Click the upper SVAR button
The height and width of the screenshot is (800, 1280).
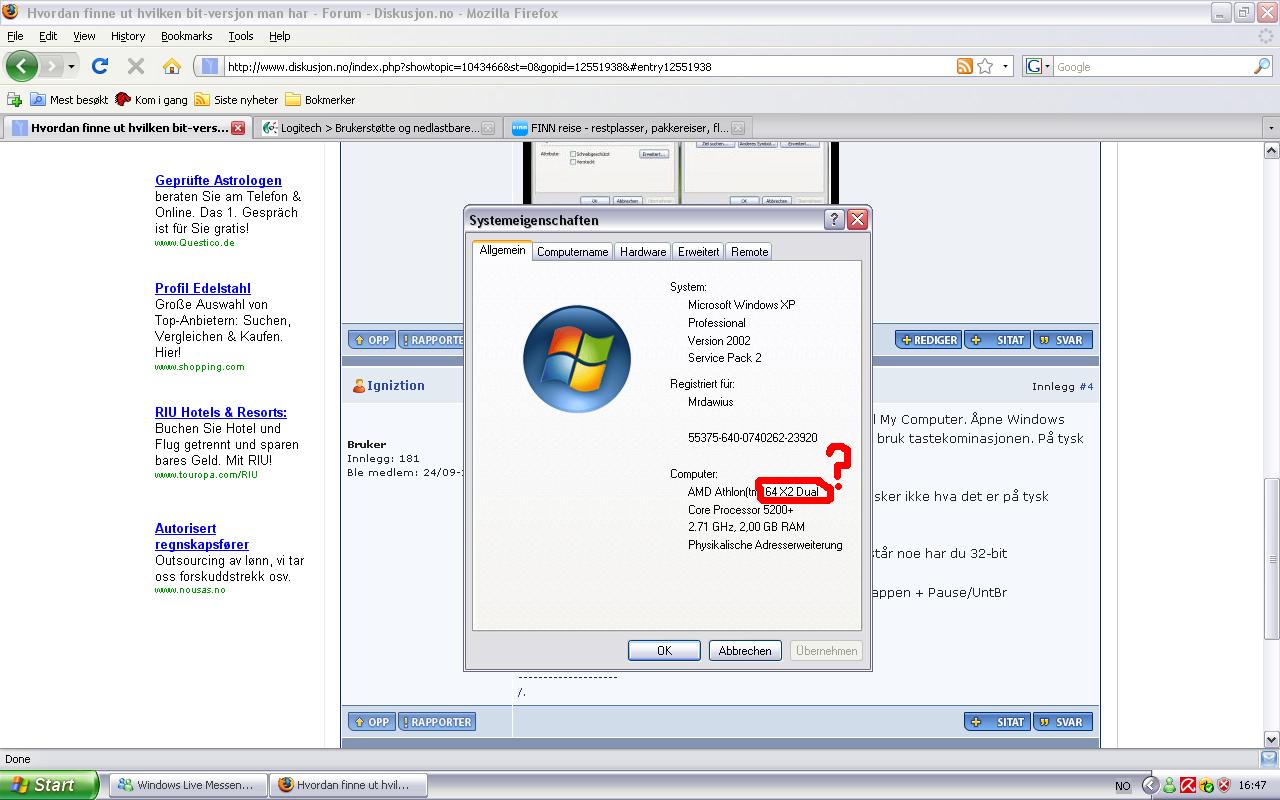click(x=1062, y=340)
